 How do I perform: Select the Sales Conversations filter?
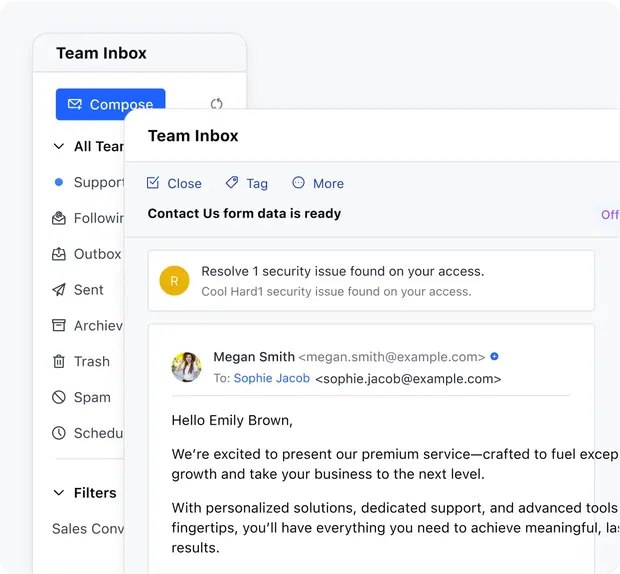tap(88, 529)
